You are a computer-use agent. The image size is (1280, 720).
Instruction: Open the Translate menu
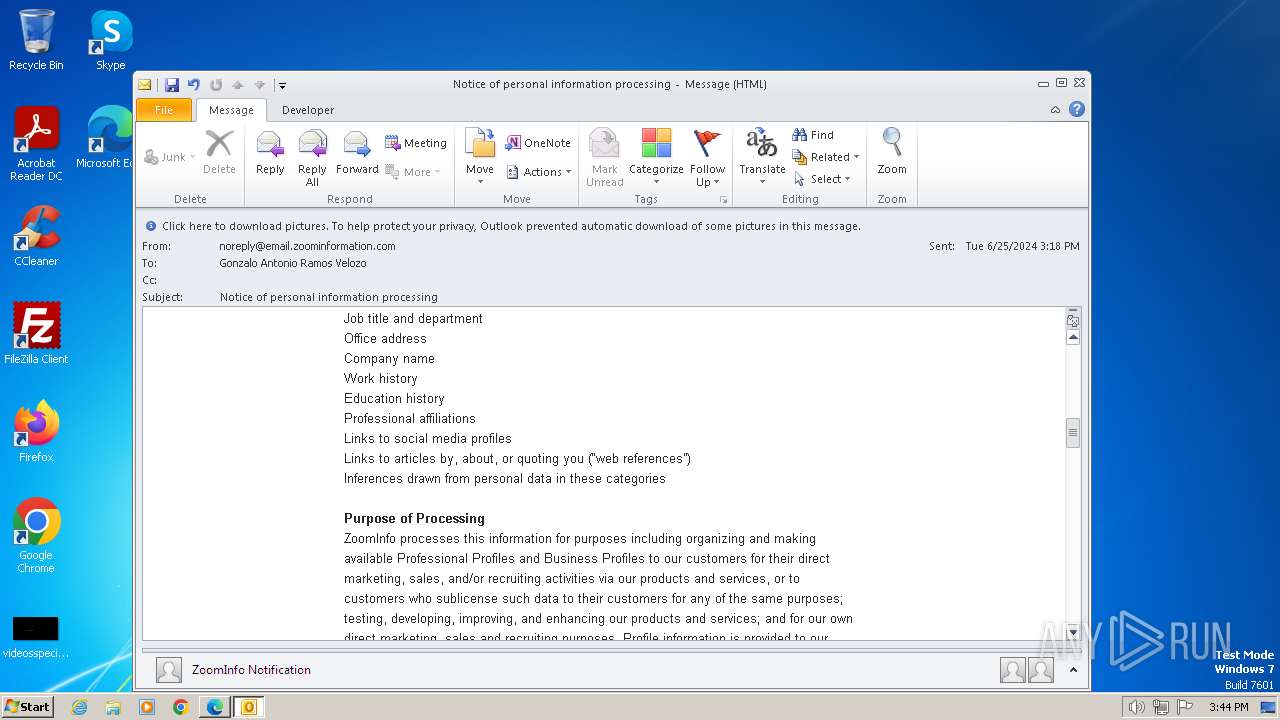pos(762,158)
